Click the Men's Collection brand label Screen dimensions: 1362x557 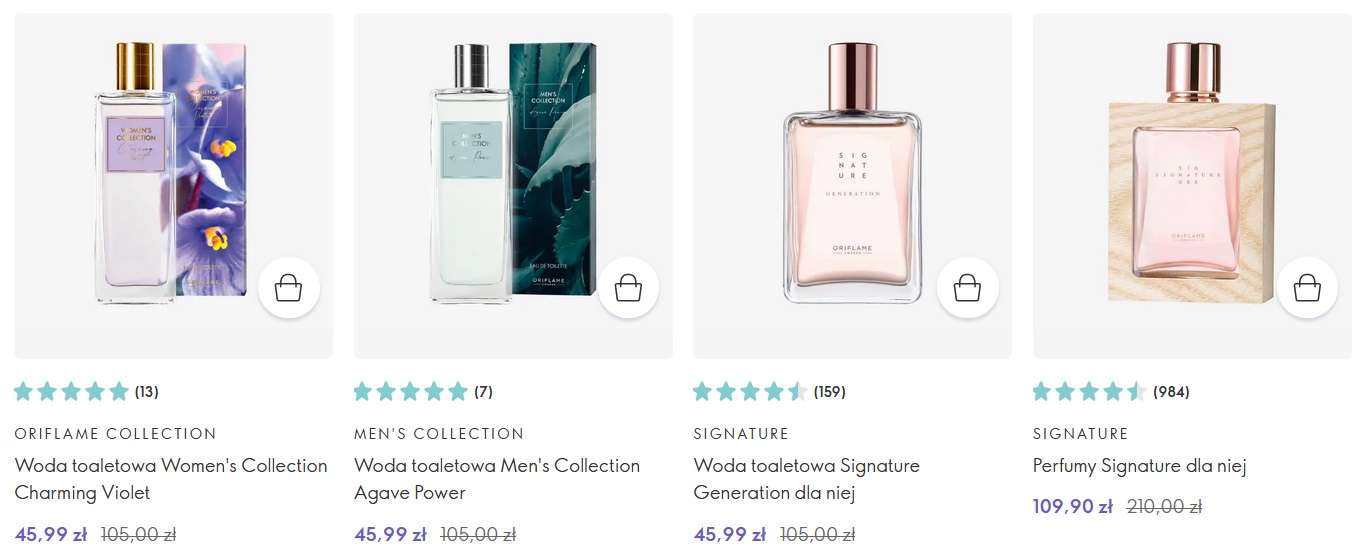coord(439,434)
